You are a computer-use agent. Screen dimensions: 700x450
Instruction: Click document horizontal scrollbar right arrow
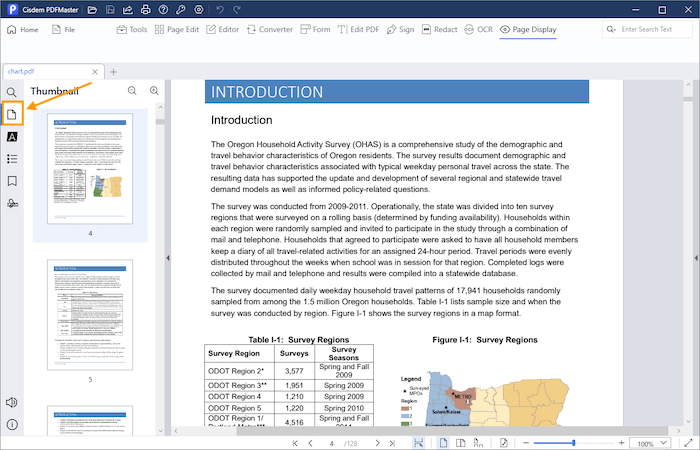click(678, 431)
